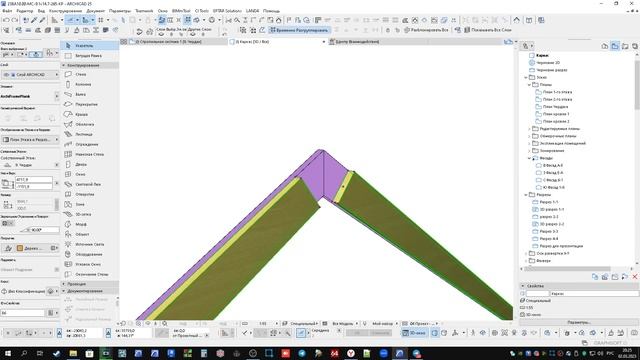
Task: Open the Файл menu
Action: pos(7,11)
